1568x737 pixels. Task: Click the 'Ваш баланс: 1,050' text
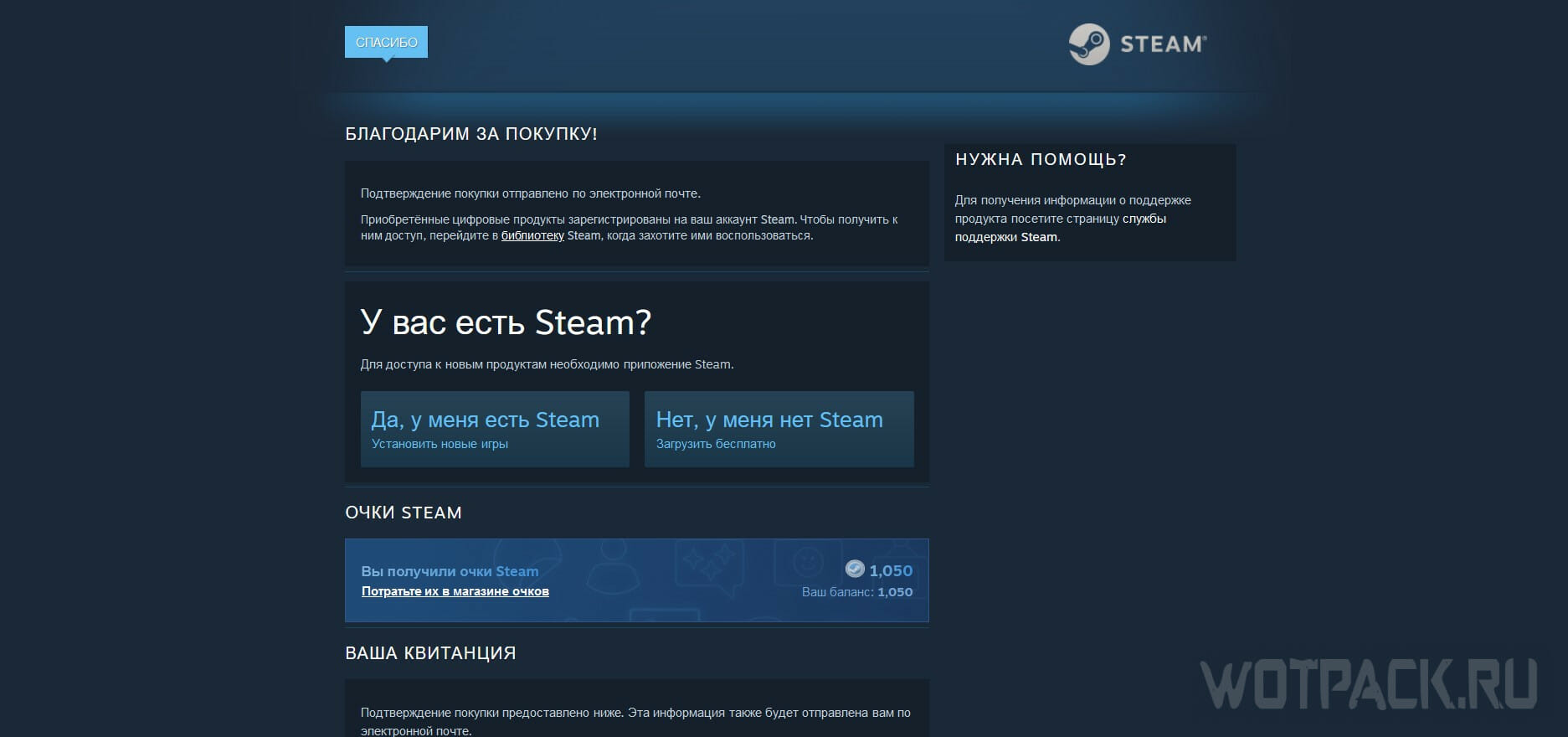coord(857,592)
